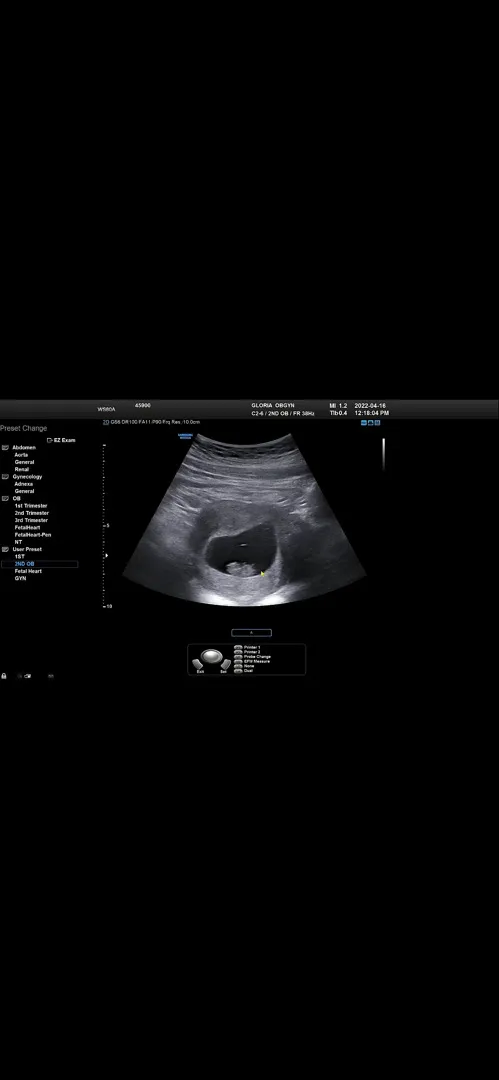
Task: Select the Aorta preset
Action: coord(21,455)
